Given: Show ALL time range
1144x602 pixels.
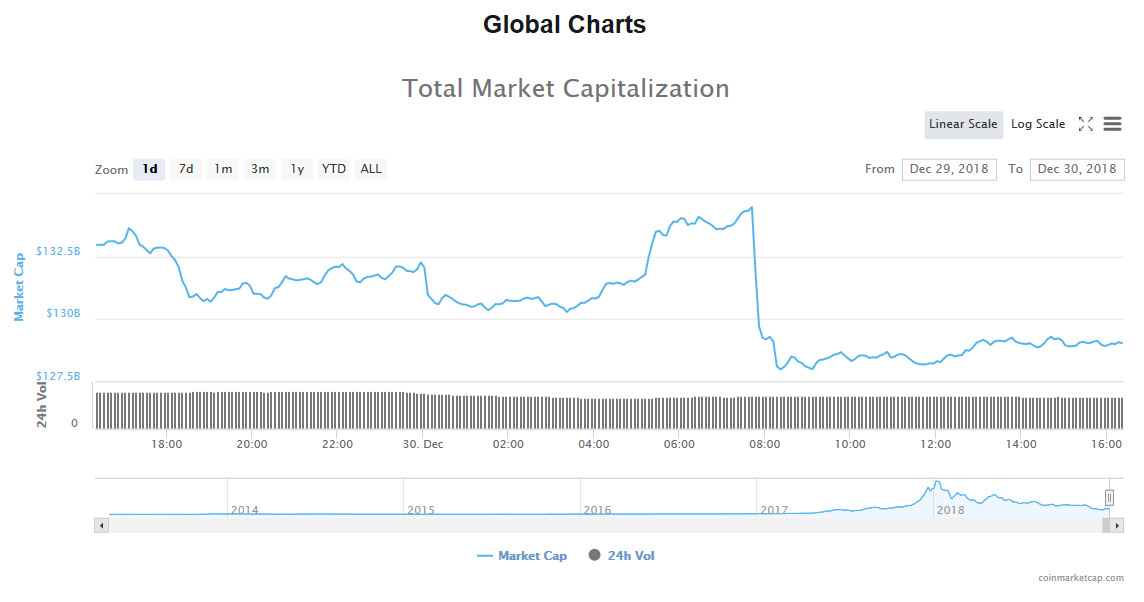Looking at the screenshot, I should (371, 169).
